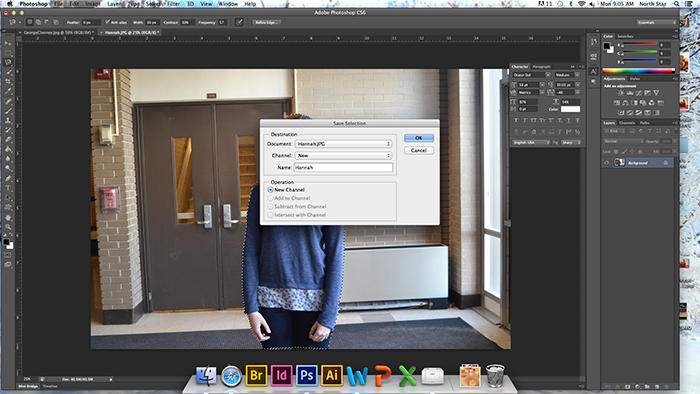Image resolution: width=700 pixels, height=394 pixels.
Task: Open the Window menu
Action: click(x=228, y=4)
